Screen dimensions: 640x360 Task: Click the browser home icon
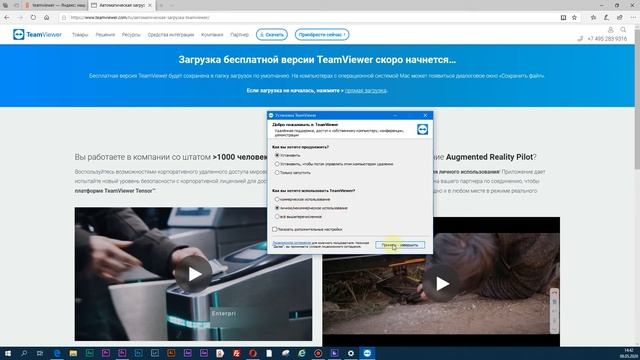pyautogui.click(x=47, y=18)
